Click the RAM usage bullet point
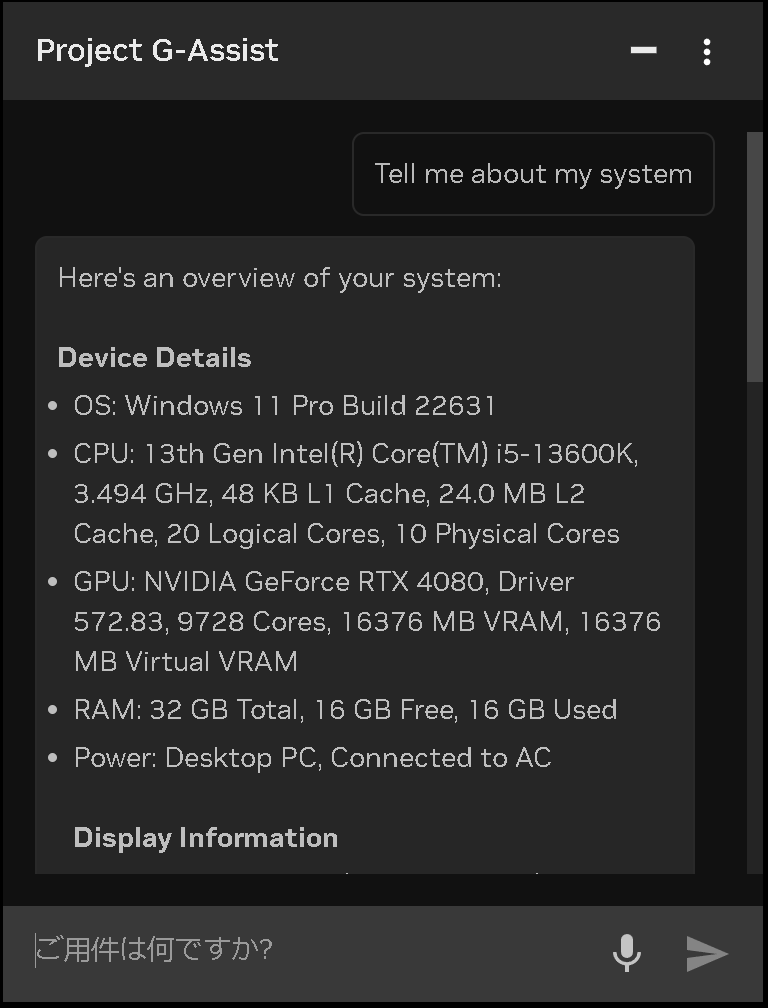This screenshot has height=1008, width=768. [x=345, y=709]
